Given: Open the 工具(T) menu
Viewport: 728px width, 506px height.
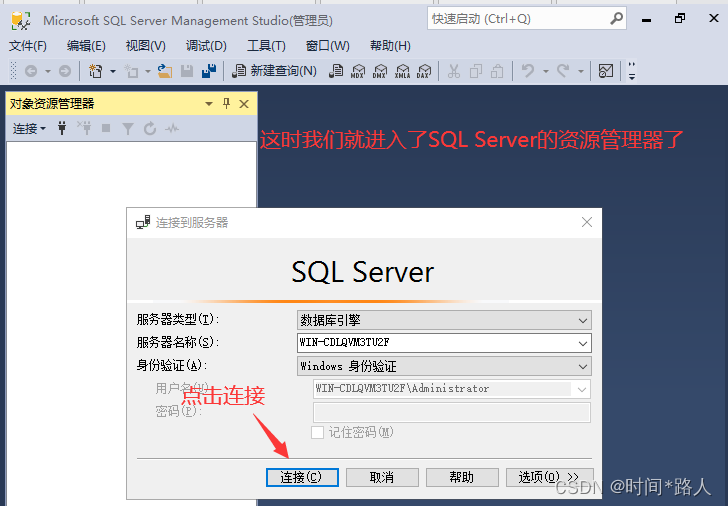Looking at the screenshot, I should pos(266,45).
